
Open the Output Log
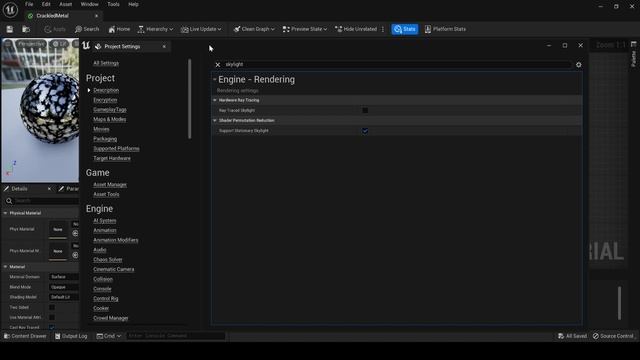coord(71,336)
